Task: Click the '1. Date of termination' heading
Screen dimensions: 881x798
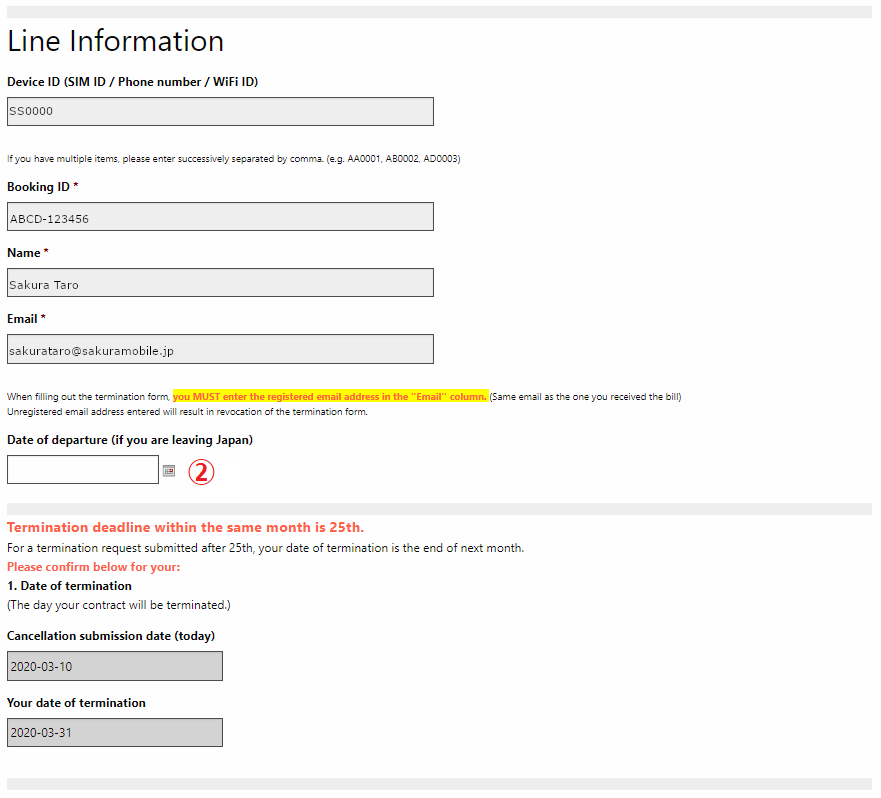Action: tap(70, 586)
